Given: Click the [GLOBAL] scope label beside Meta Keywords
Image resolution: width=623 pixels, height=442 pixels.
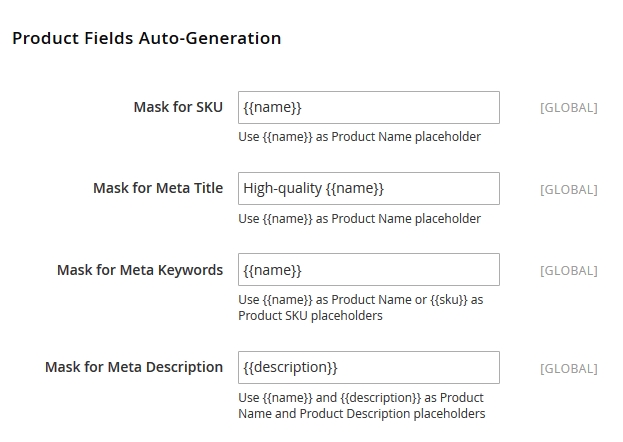Looking at the screenshot, I should tap(568, 270).
